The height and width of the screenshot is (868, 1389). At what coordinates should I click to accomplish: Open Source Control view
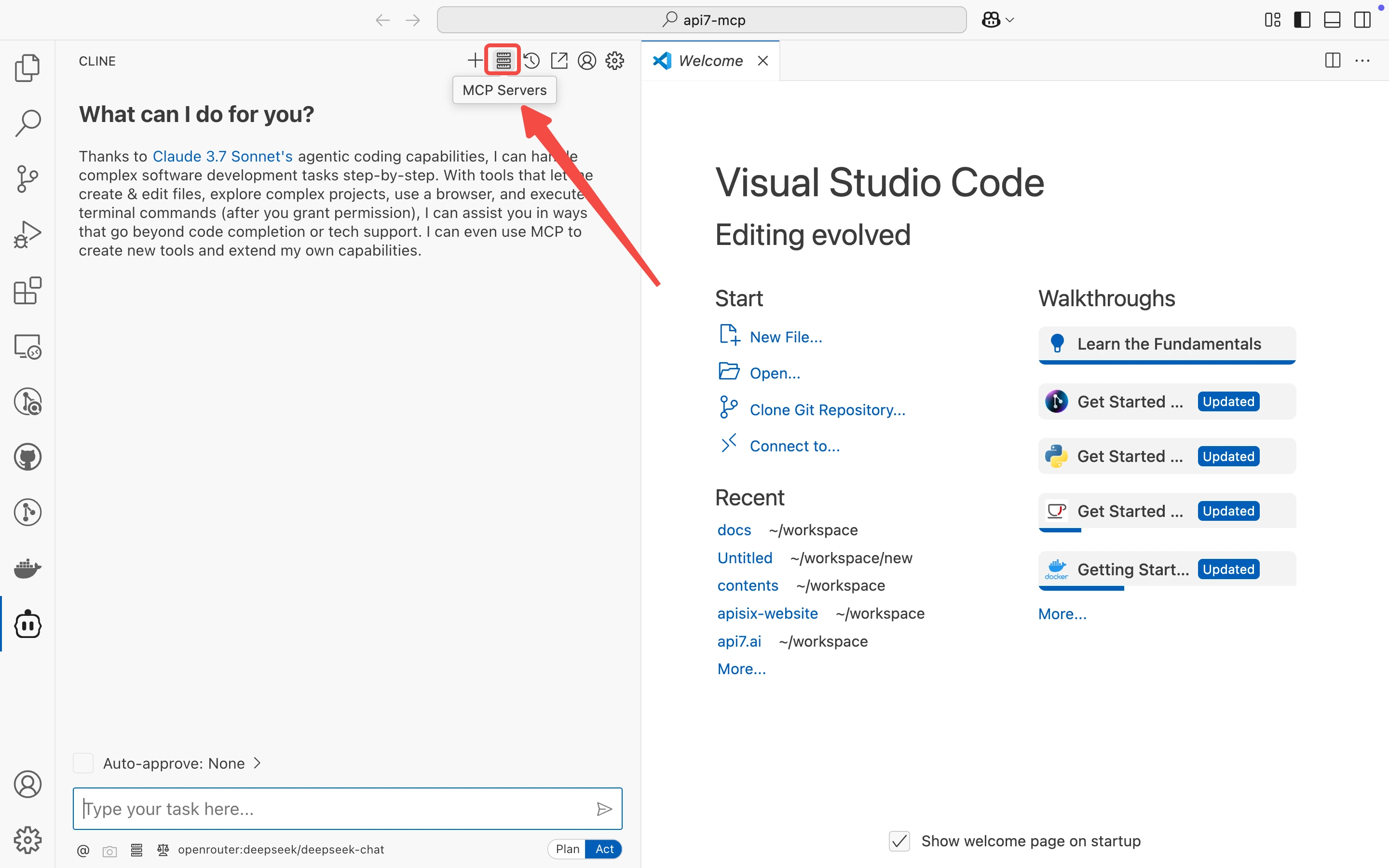pyautogui.click(x=27, y=179)
